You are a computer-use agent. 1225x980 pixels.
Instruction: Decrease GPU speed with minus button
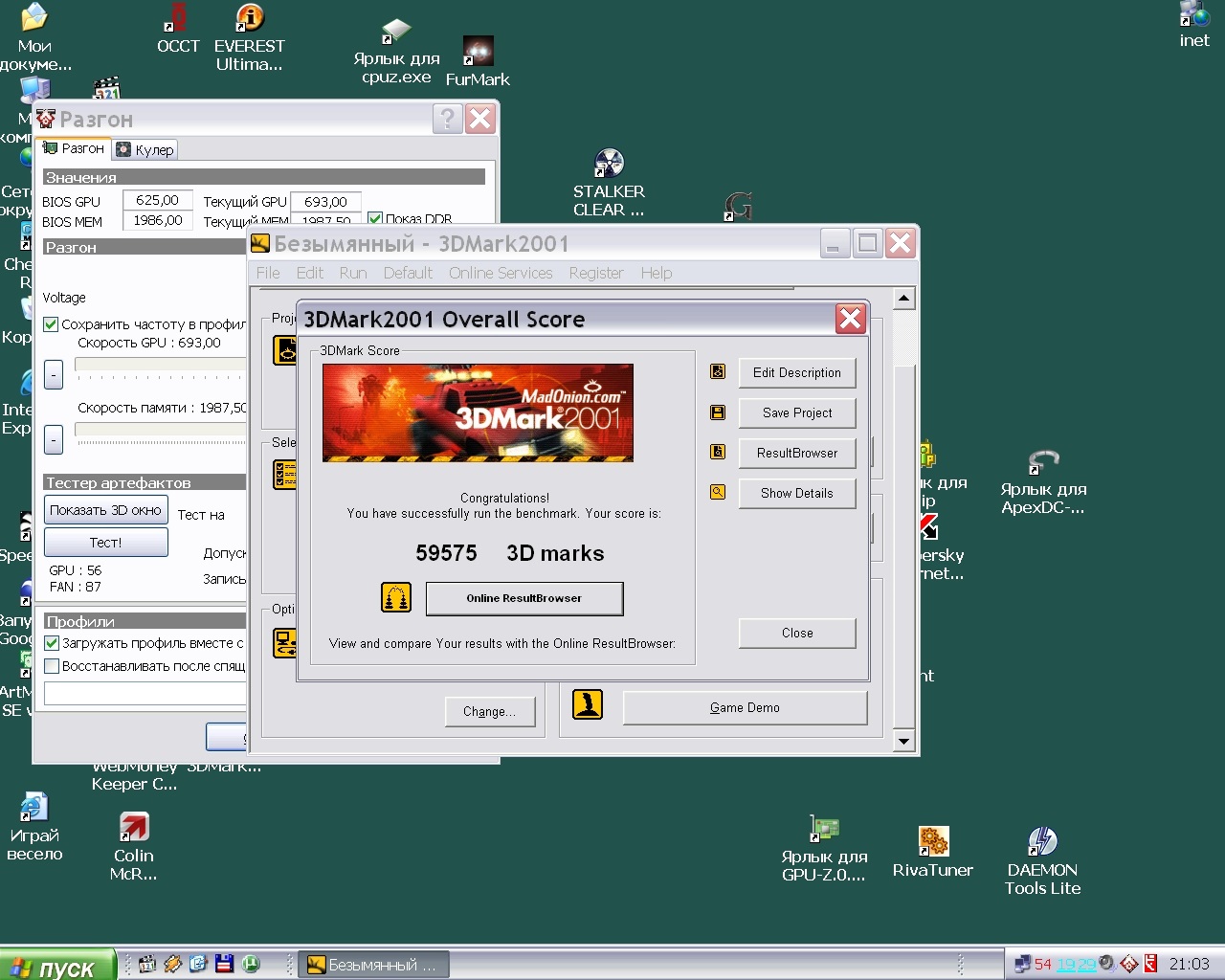55,374
